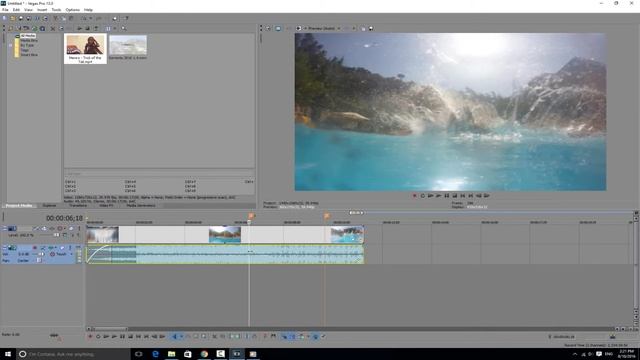This screenshot has height=360, width=640.
Task: Switch to the Transitions tab
Action: (78, 205)
